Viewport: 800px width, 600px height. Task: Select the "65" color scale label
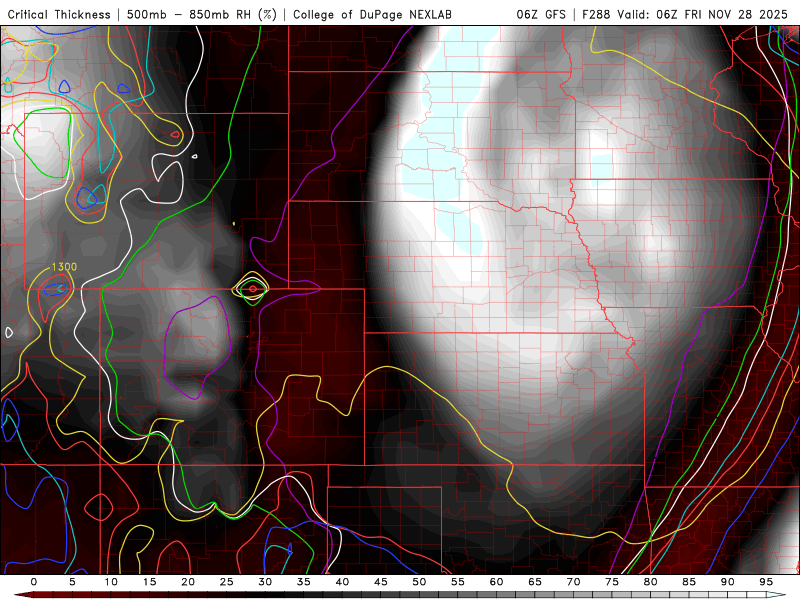pyautogui.click(x=535, y=582)
